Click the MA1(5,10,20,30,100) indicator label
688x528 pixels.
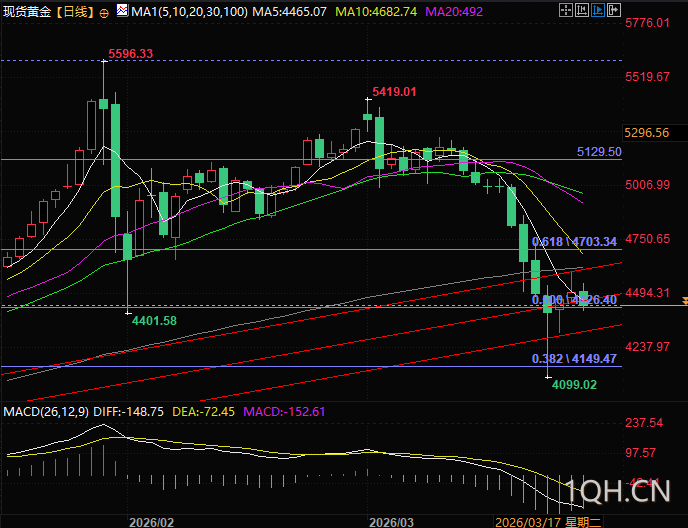pos(189,11)
